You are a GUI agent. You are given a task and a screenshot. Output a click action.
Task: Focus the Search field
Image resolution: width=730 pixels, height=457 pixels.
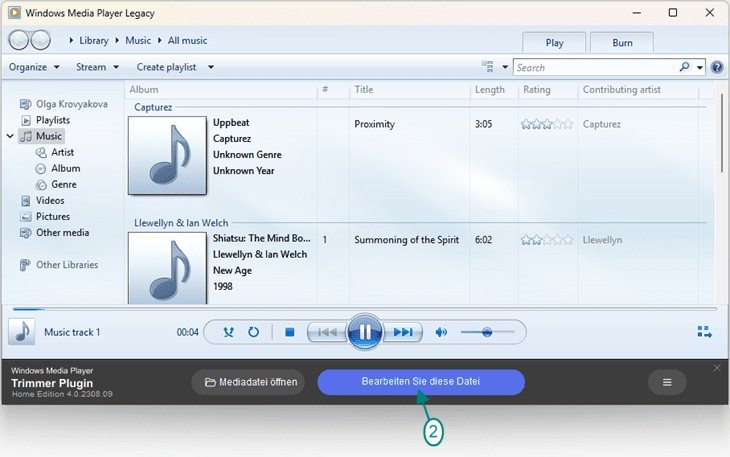(596, 67)
